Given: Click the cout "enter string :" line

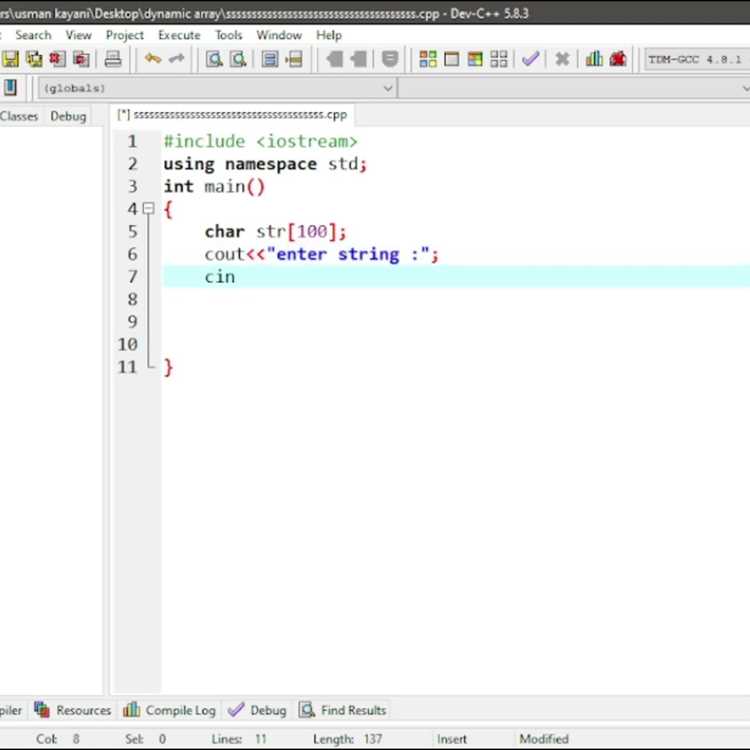Looking at the screenshot, I should 321,254.
